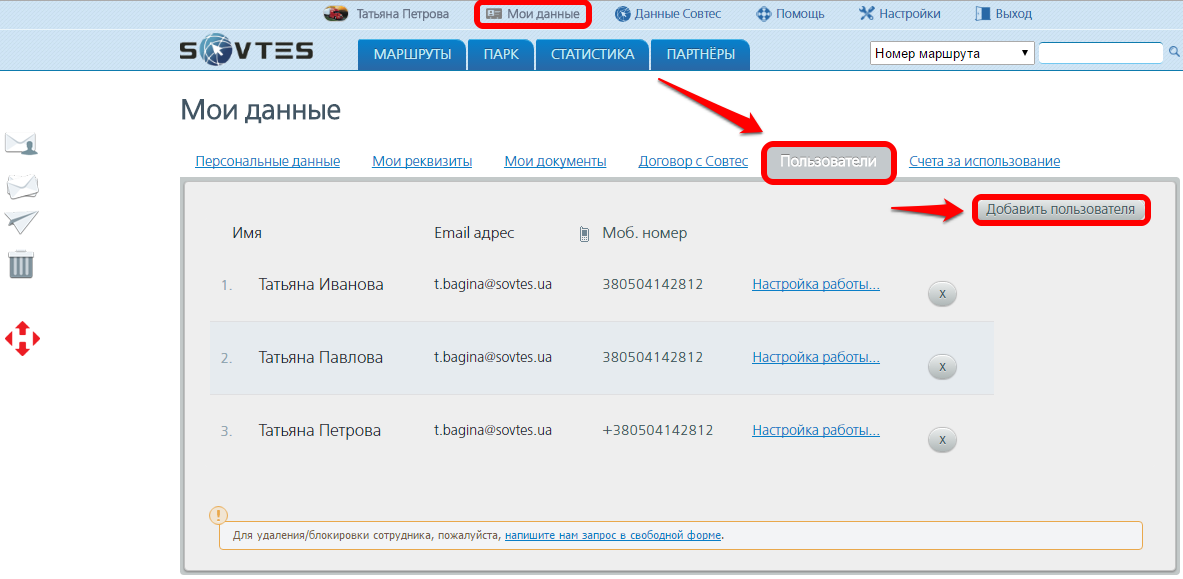
Task: Focus the route number search input field
Action: (1101, 53)
